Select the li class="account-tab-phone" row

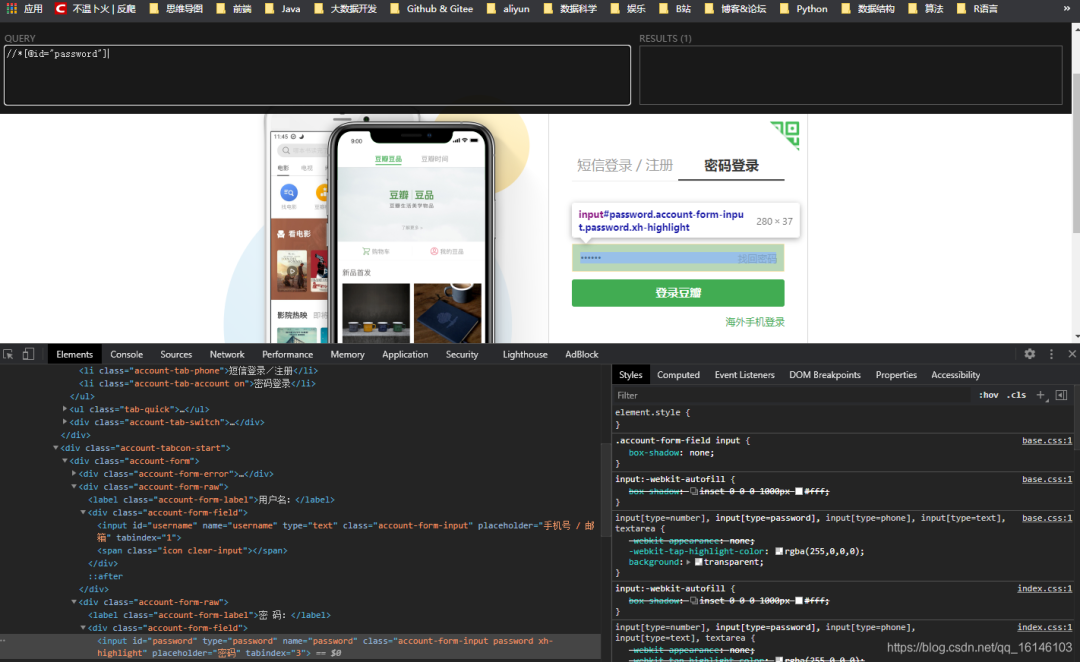198,371
